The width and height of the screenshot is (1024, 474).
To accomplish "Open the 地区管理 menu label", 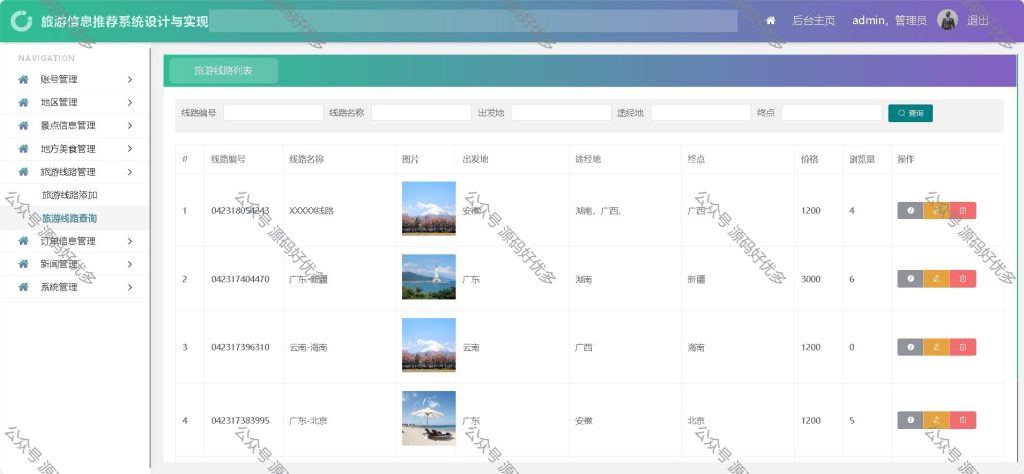I will (x=59, y=103).
